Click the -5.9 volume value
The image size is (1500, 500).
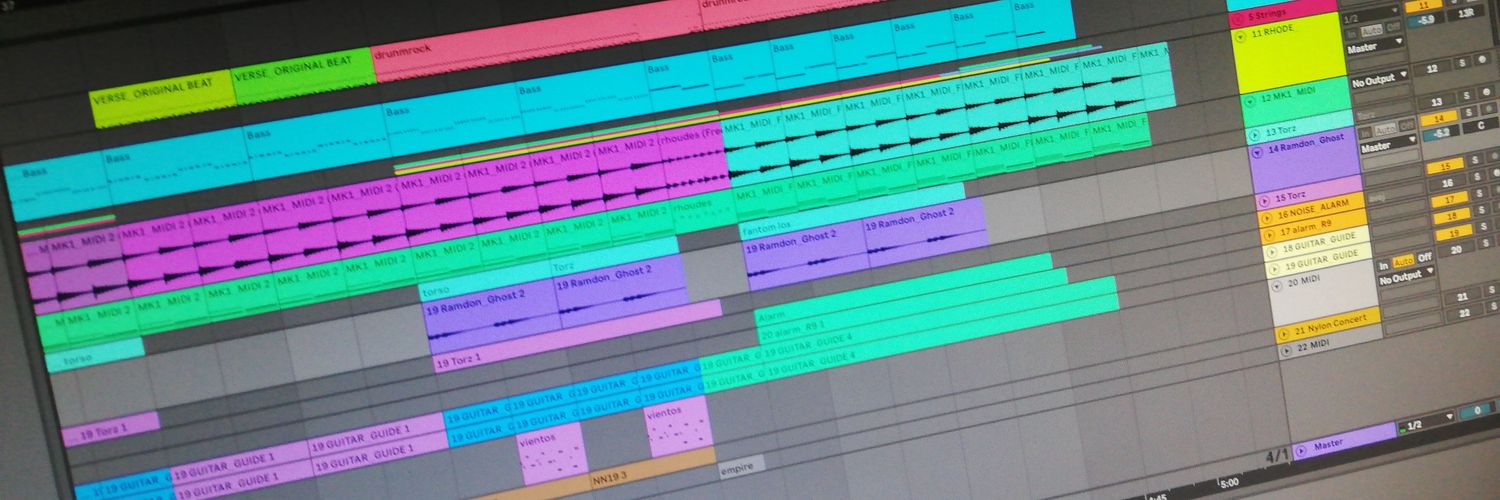point(1426,20)
